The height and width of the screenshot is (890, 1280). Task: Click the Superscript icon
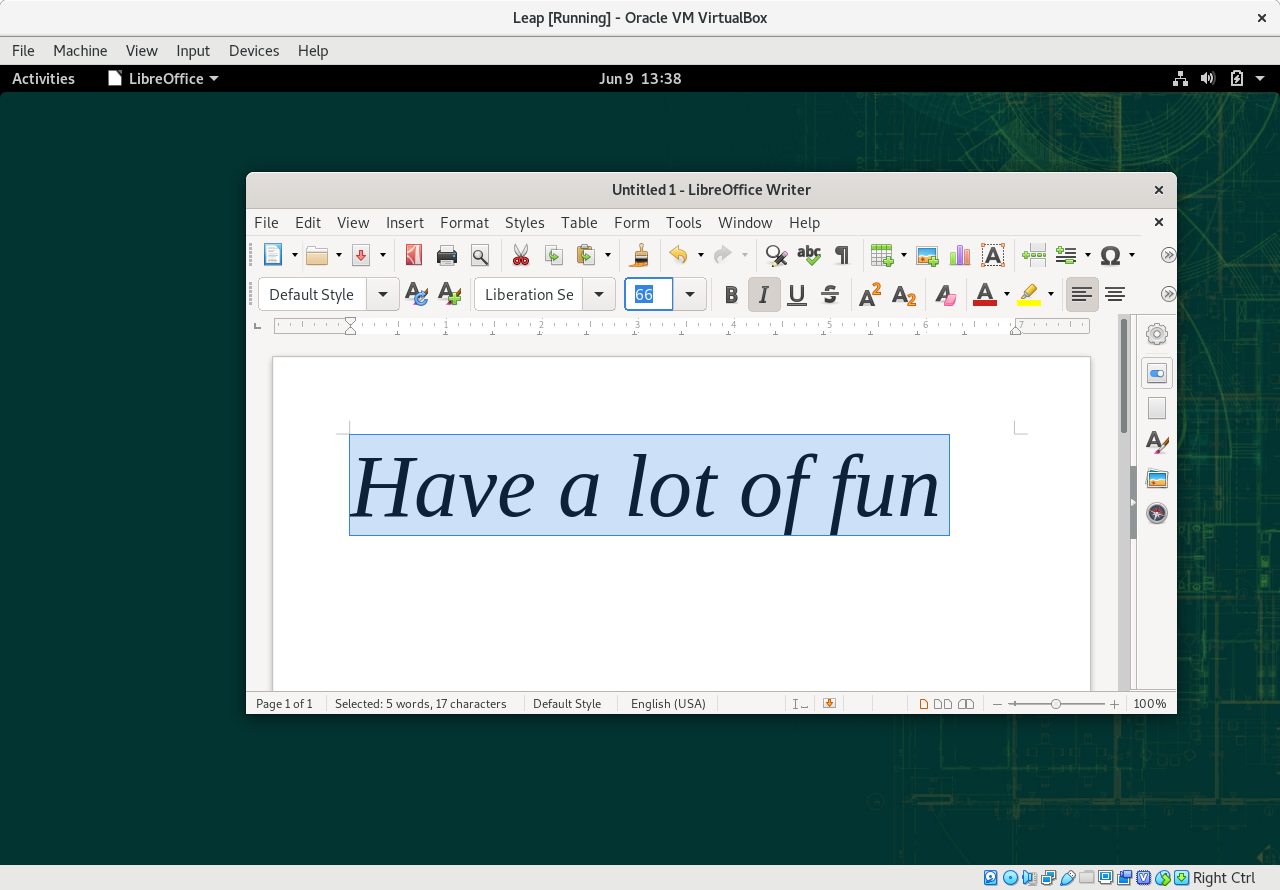tap(870, 295)
